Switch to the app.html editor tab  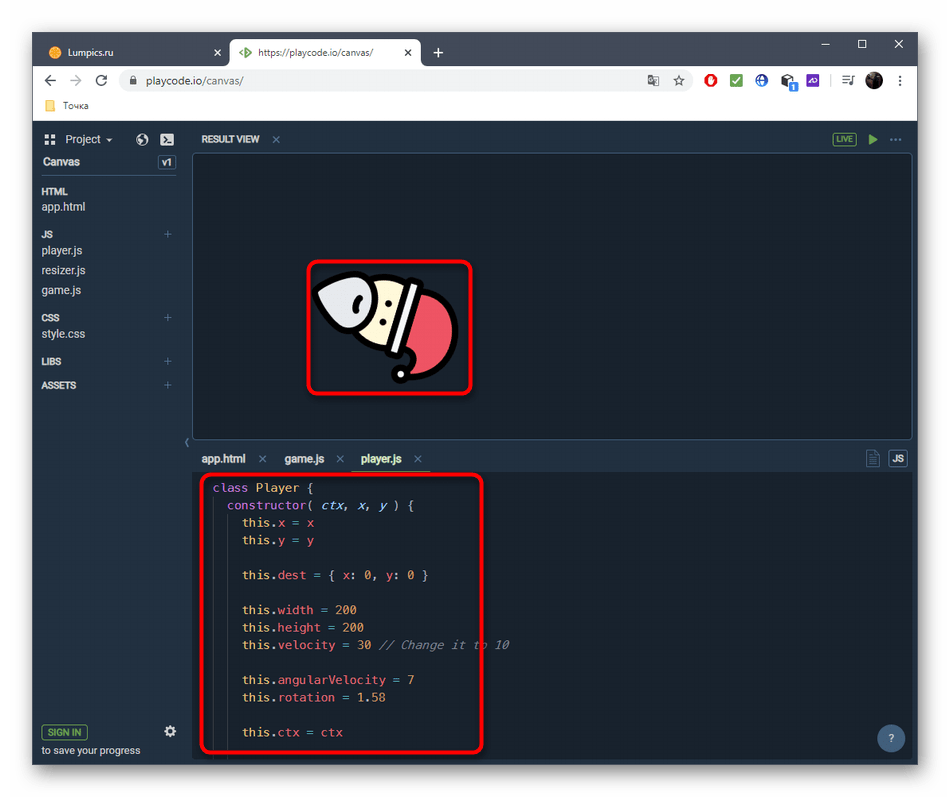(223, 459)
